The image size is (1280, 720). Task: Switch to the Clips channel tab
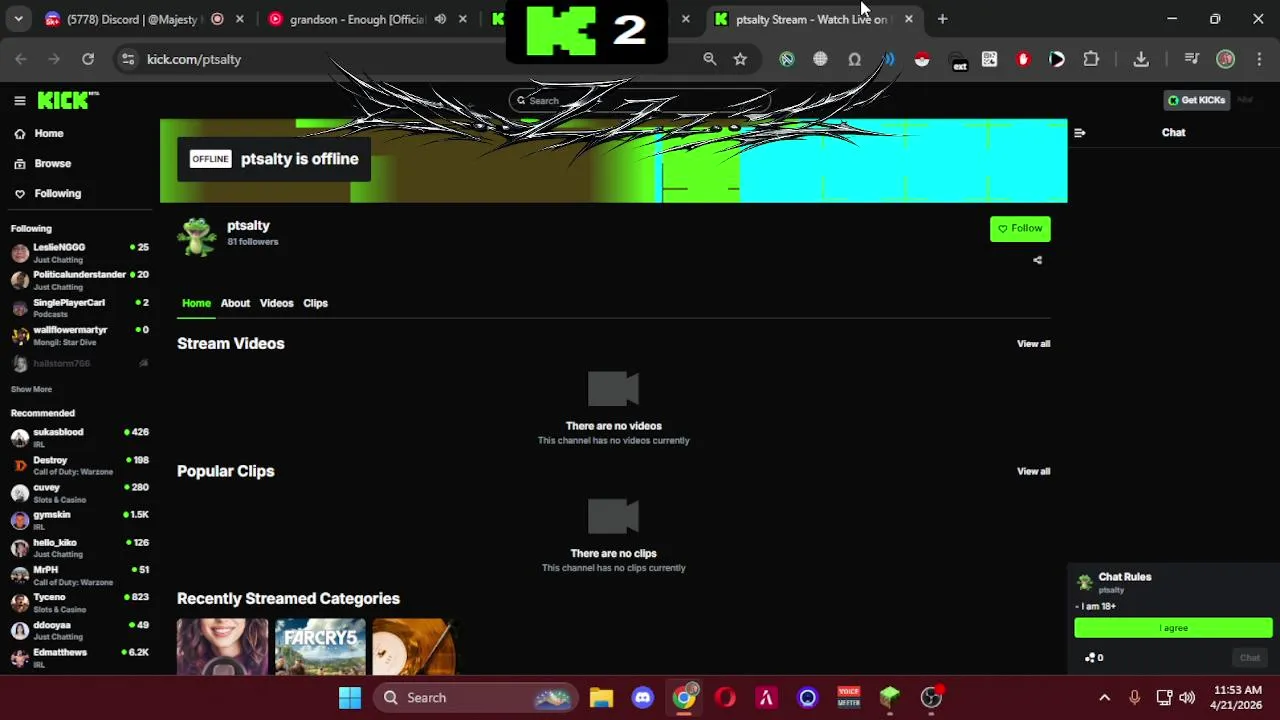pos(315,303)
